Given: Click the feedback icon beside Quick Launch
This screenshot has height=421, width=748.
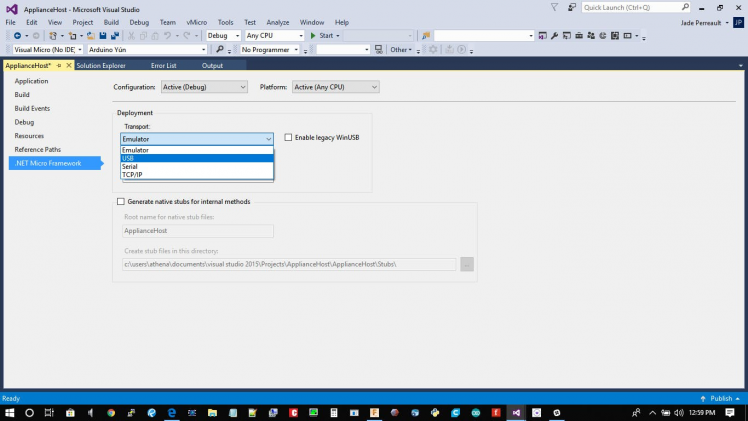Looking at the screenshot, I should click(569, 7).
